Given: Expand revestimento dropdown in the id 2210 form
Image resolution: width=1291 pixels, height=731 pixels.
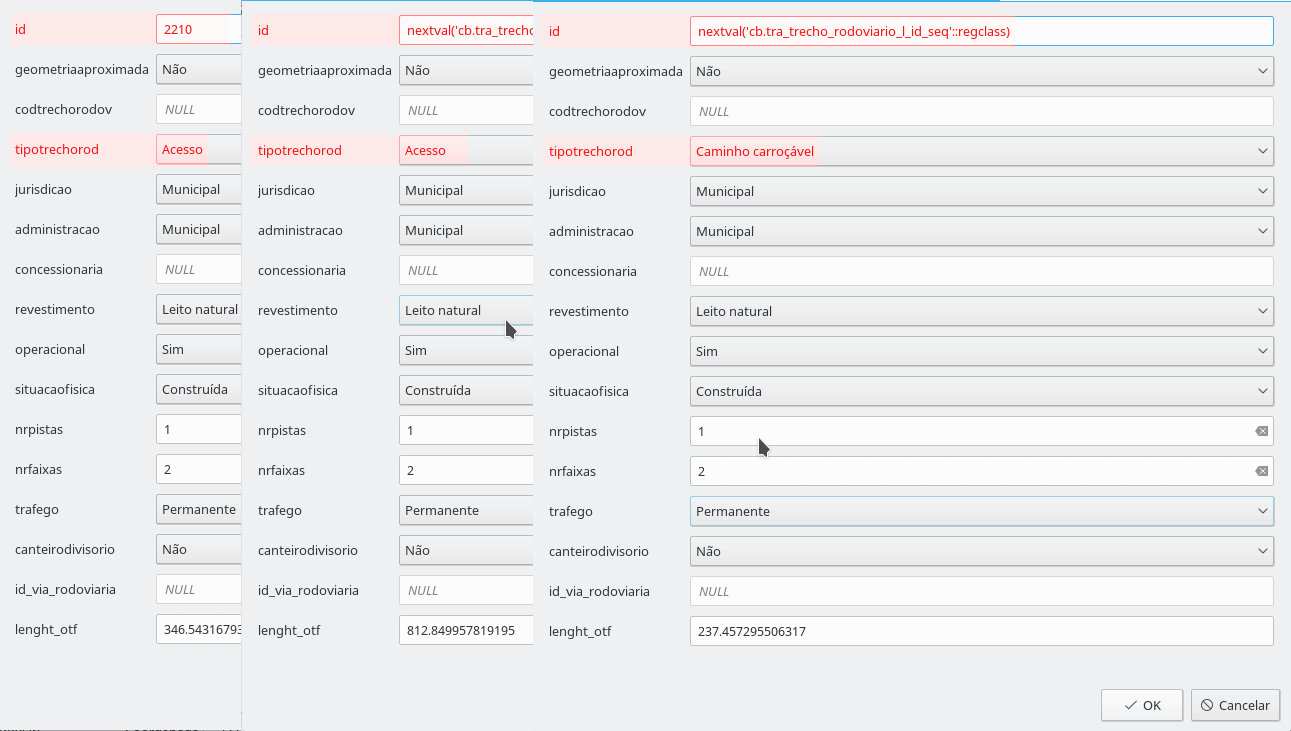Looking at the screenshot, I should tap(199, 309).
